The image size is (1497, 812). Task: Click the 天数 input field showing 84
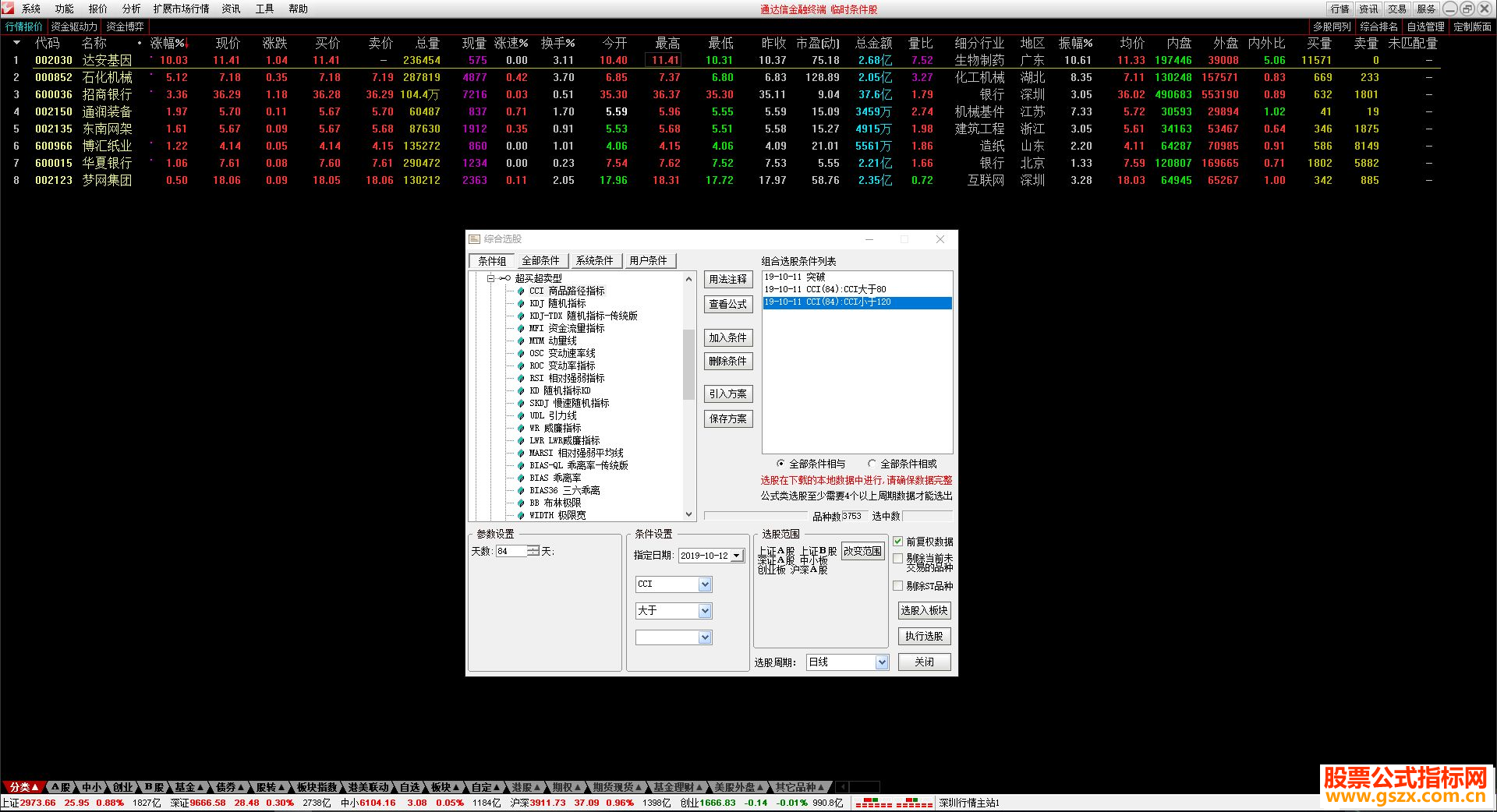pyautogui.click(x=511, y=551)
